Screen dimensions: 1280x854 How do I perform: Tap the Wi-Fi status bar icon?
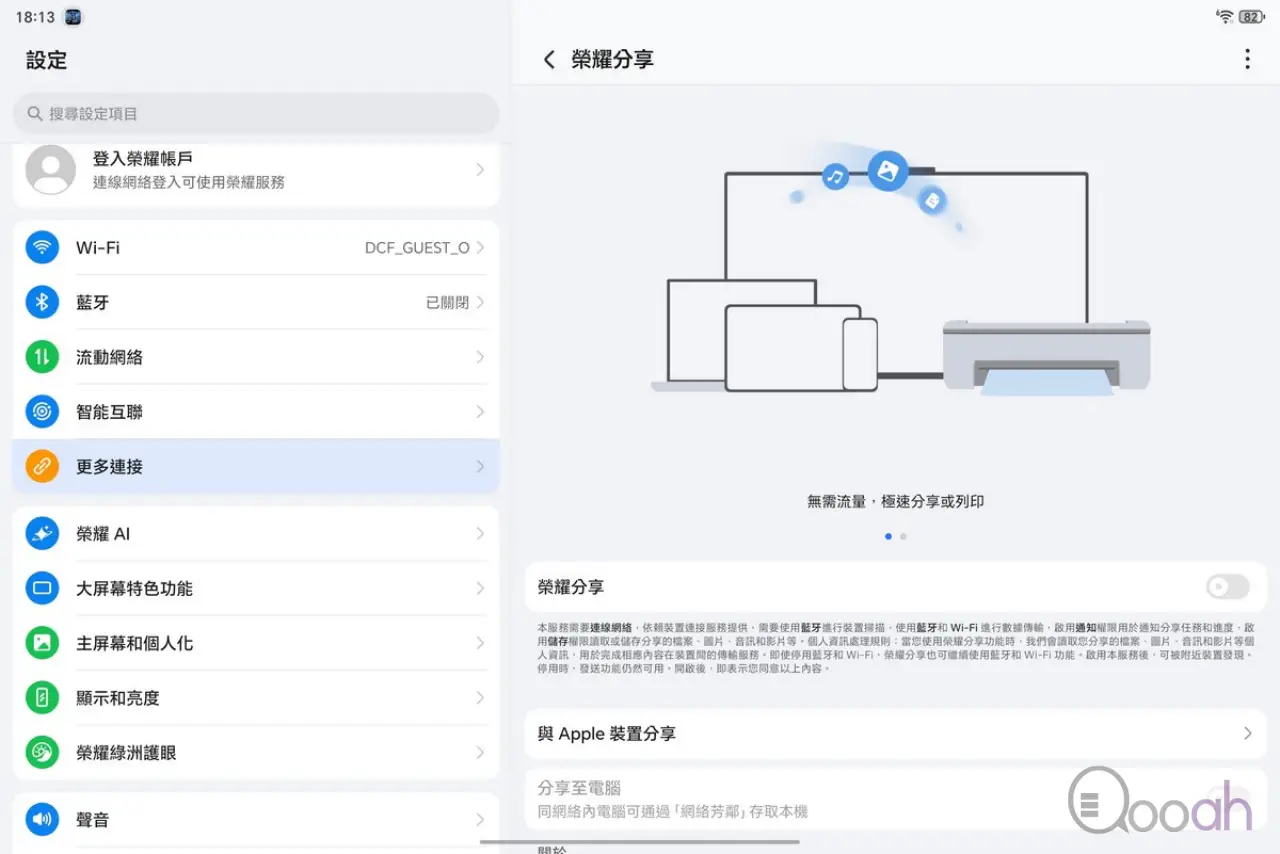coord(1225,16)
